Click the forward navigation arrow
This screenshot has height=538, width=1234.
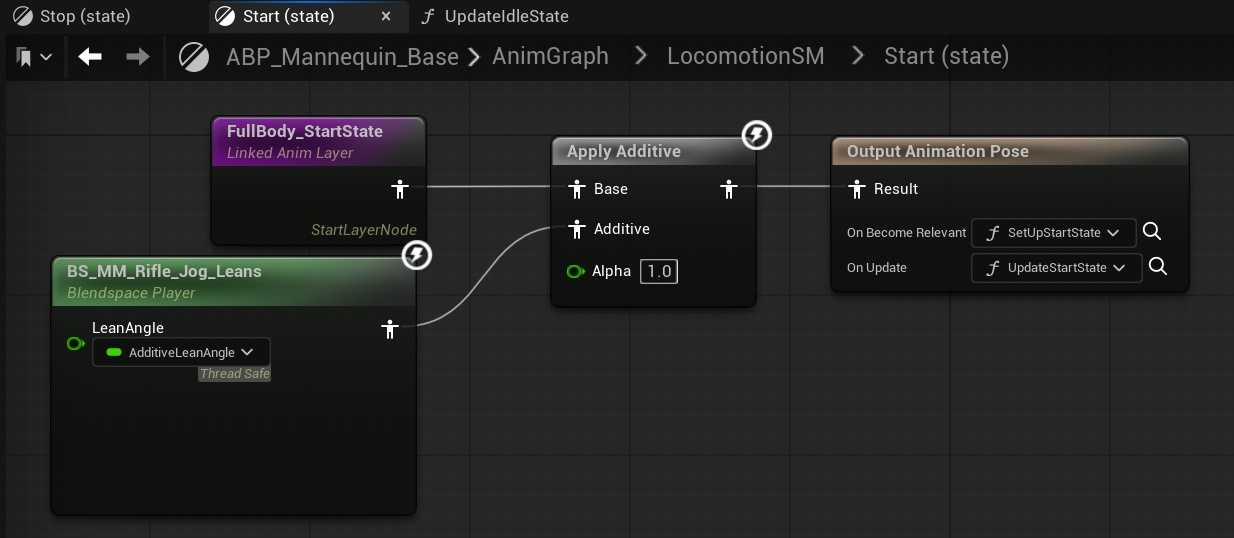coord(138,57)
